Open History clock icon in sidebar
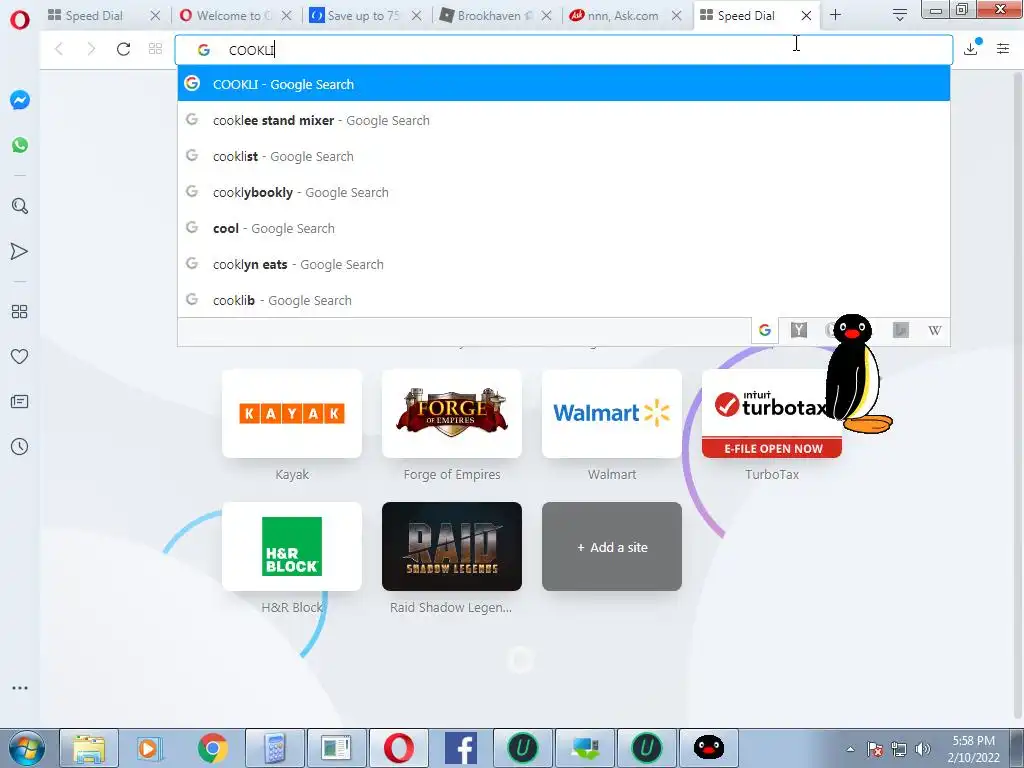 pos(20,447)
